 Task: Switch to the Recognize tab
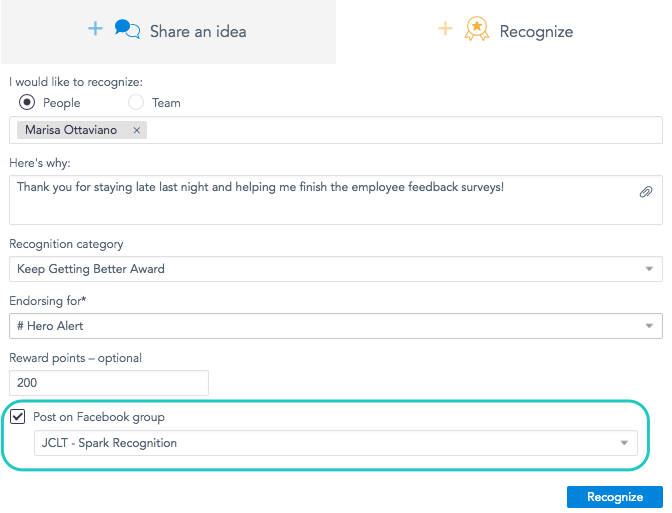tap(504, 32)
